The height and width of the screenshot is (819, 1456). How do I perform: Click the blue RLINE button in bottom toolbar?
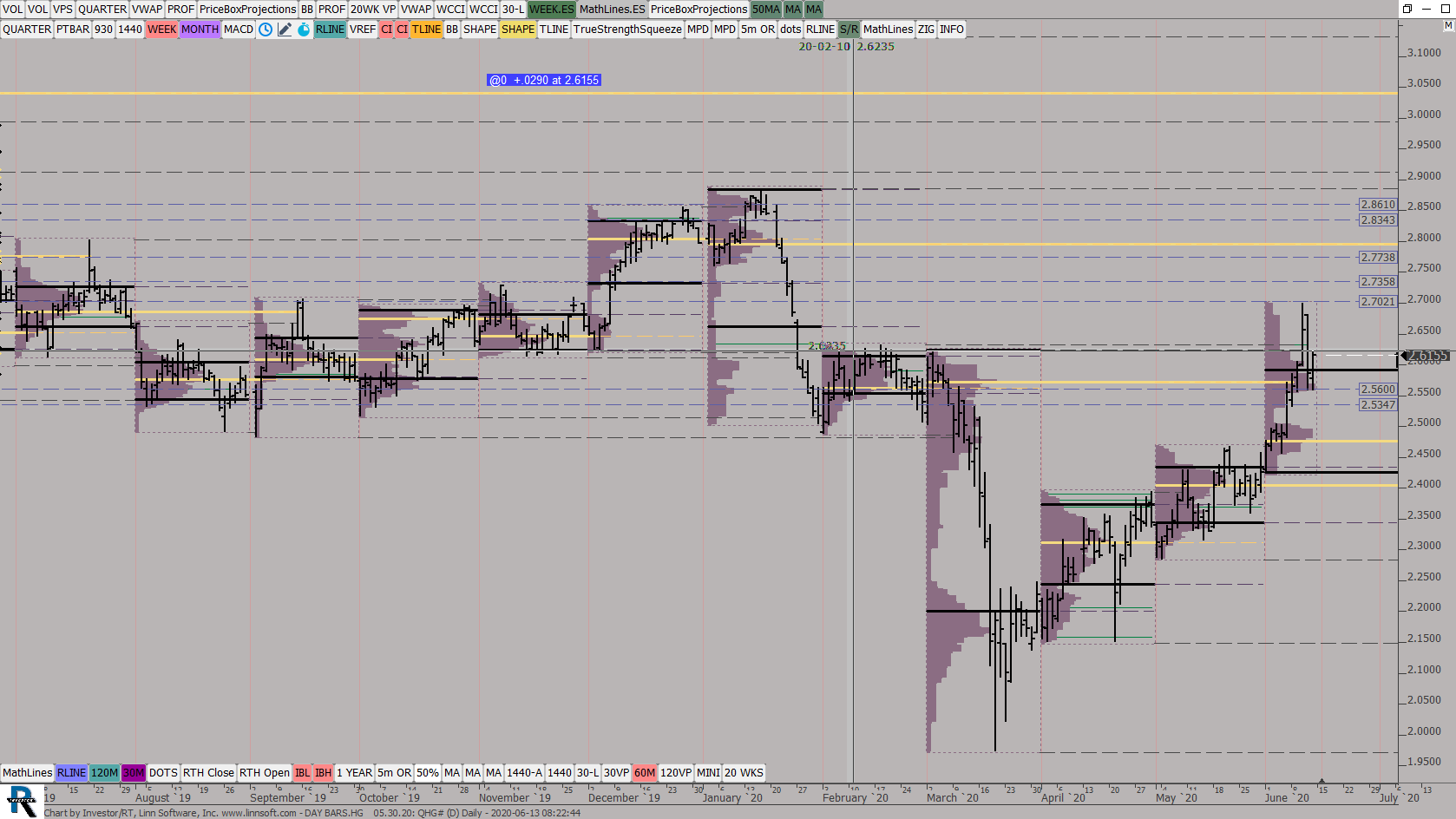71,773
